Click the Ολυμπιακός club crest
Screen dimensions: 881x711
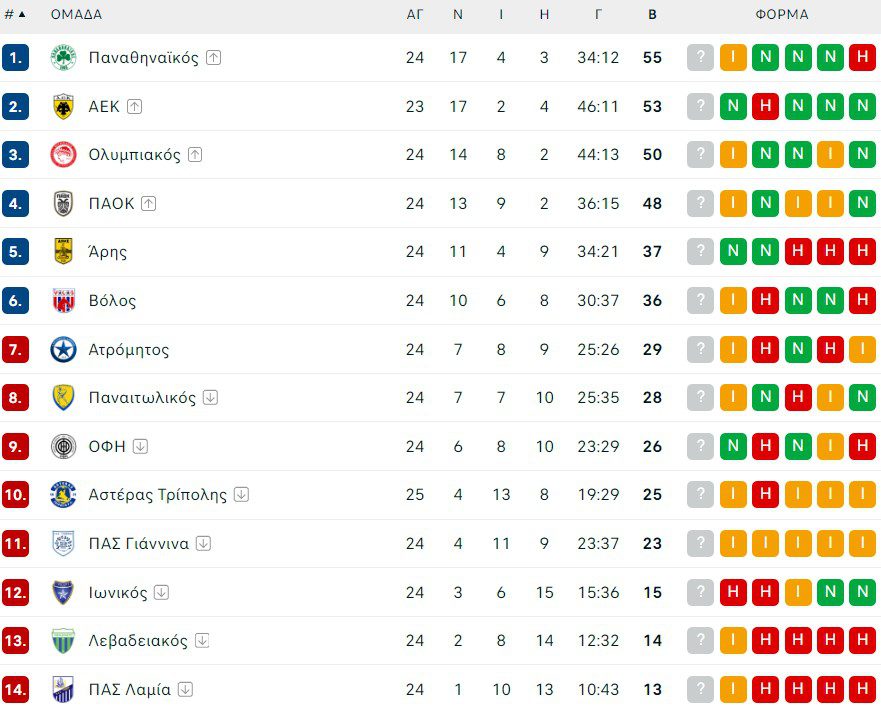coord(63,155)
